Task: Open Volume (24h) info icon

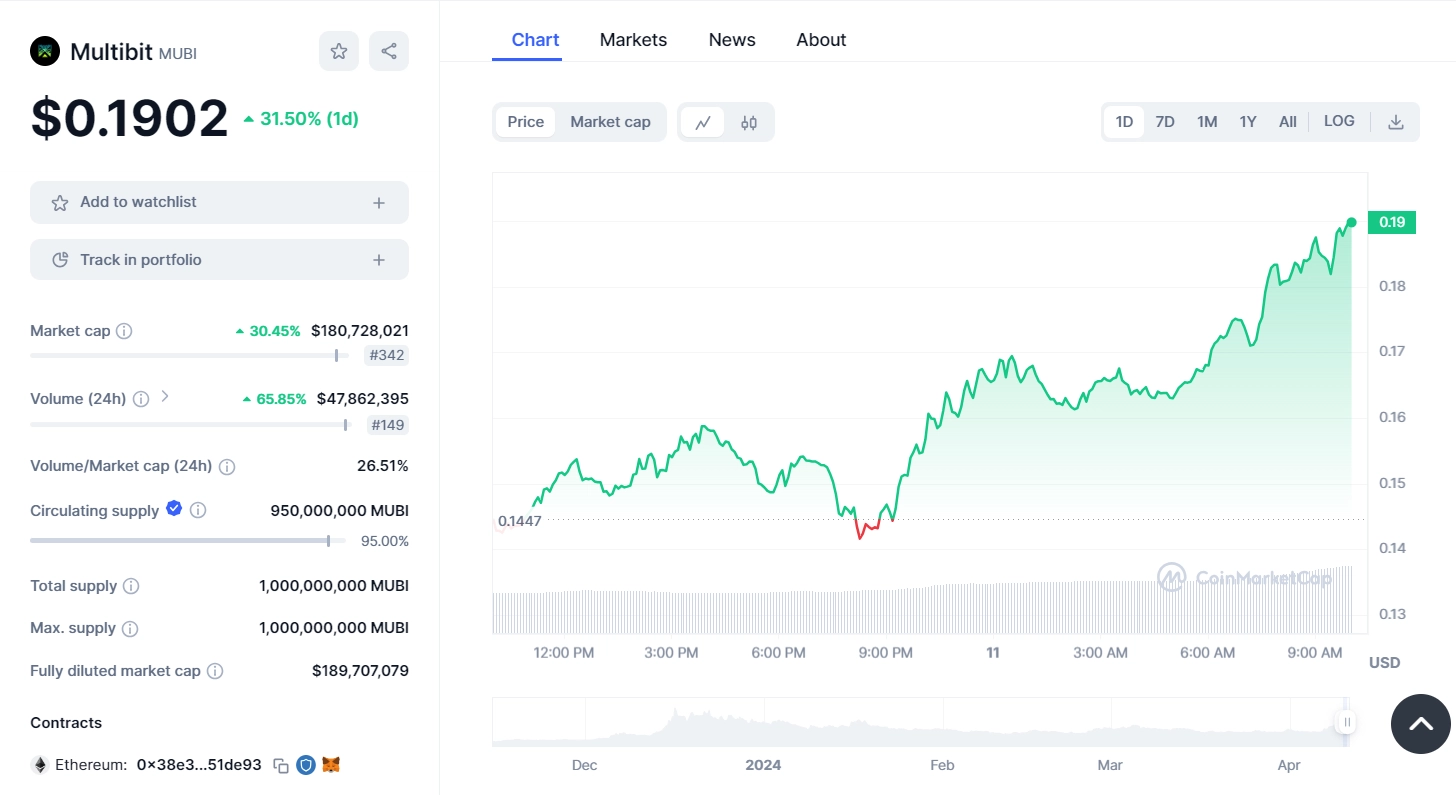Action: tap(141, 399)
